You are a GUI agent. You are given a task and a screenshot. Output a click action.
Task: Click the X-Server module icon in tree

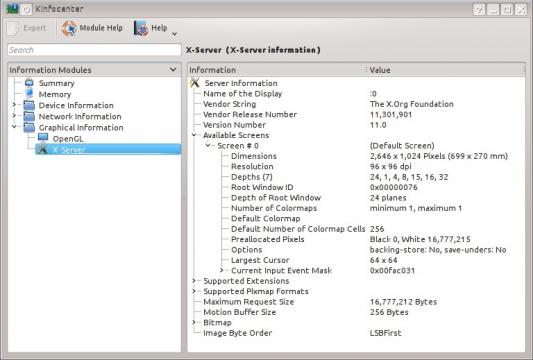click(42, 149)
